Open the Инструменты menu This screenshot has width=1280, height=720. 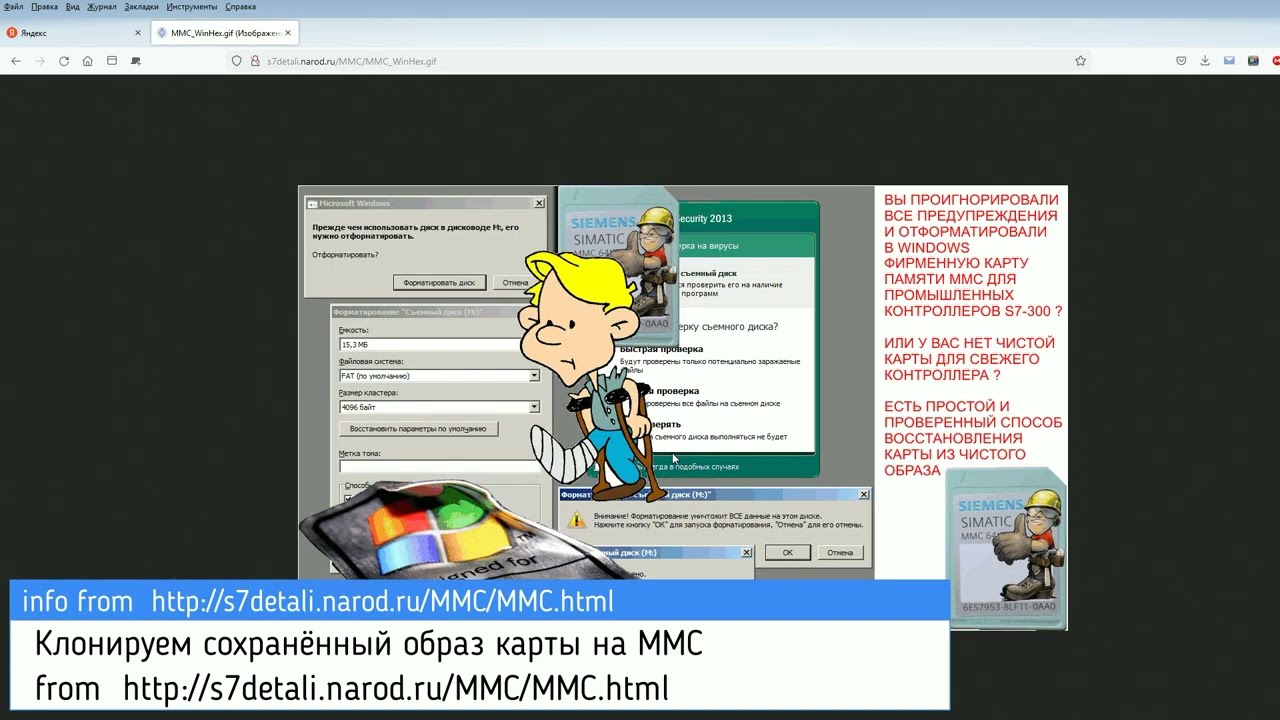pos(192,7)
